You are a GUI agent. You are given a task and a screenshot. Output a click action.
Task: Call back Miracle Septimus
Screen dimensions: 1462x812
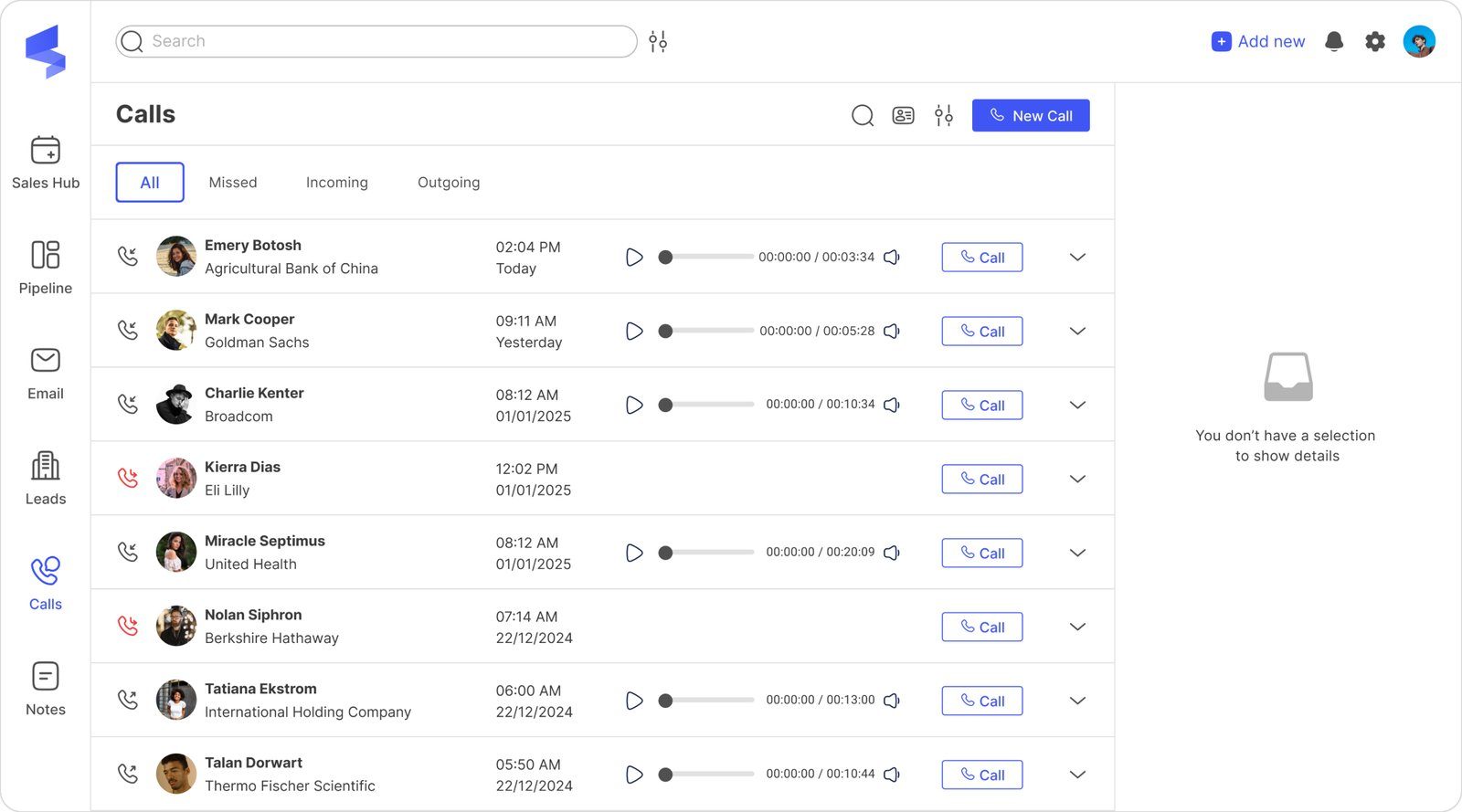point(981,554)
